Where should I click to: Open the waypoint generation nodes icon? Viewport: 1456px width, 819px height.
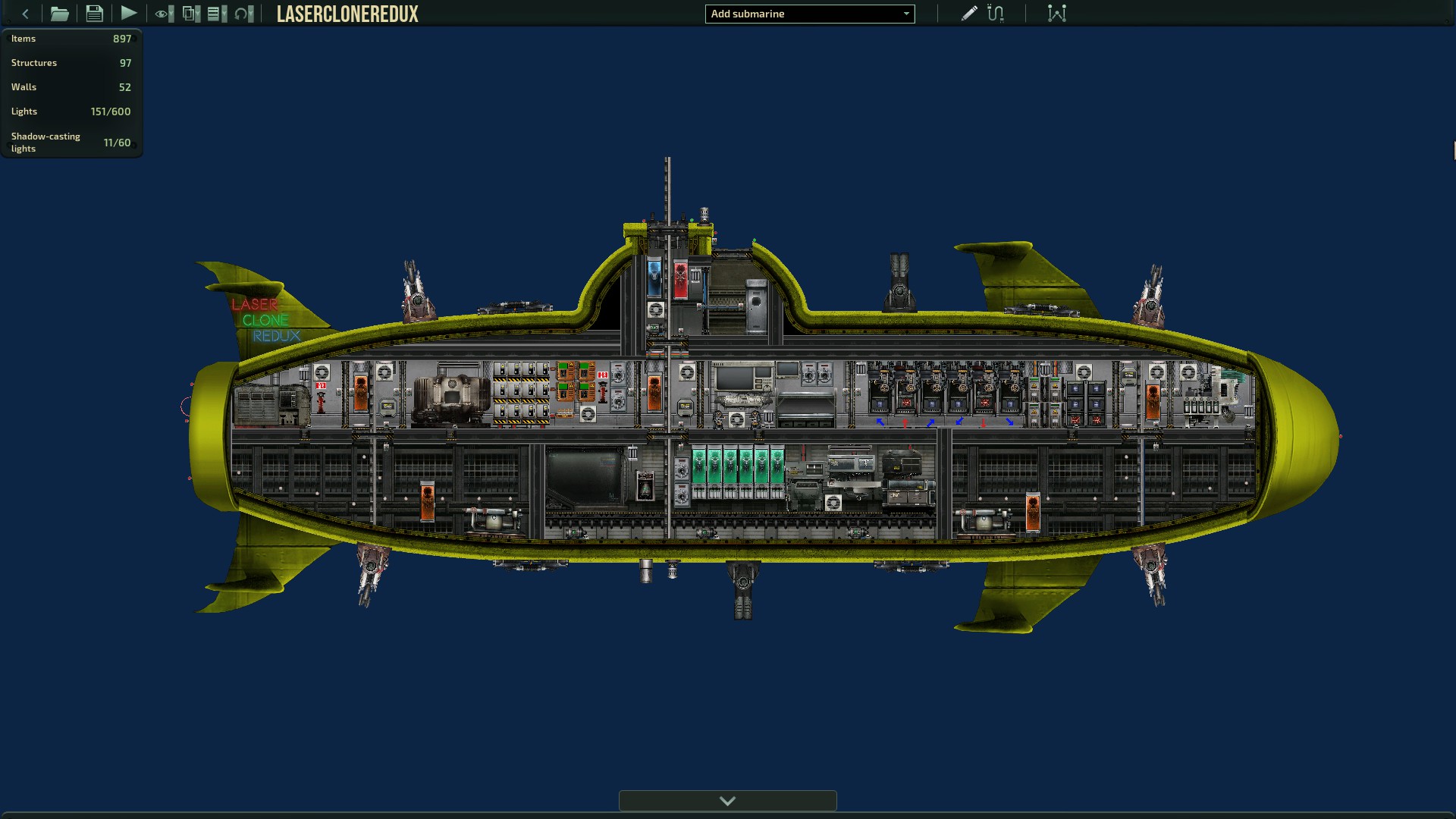(x=1056, y=13)
